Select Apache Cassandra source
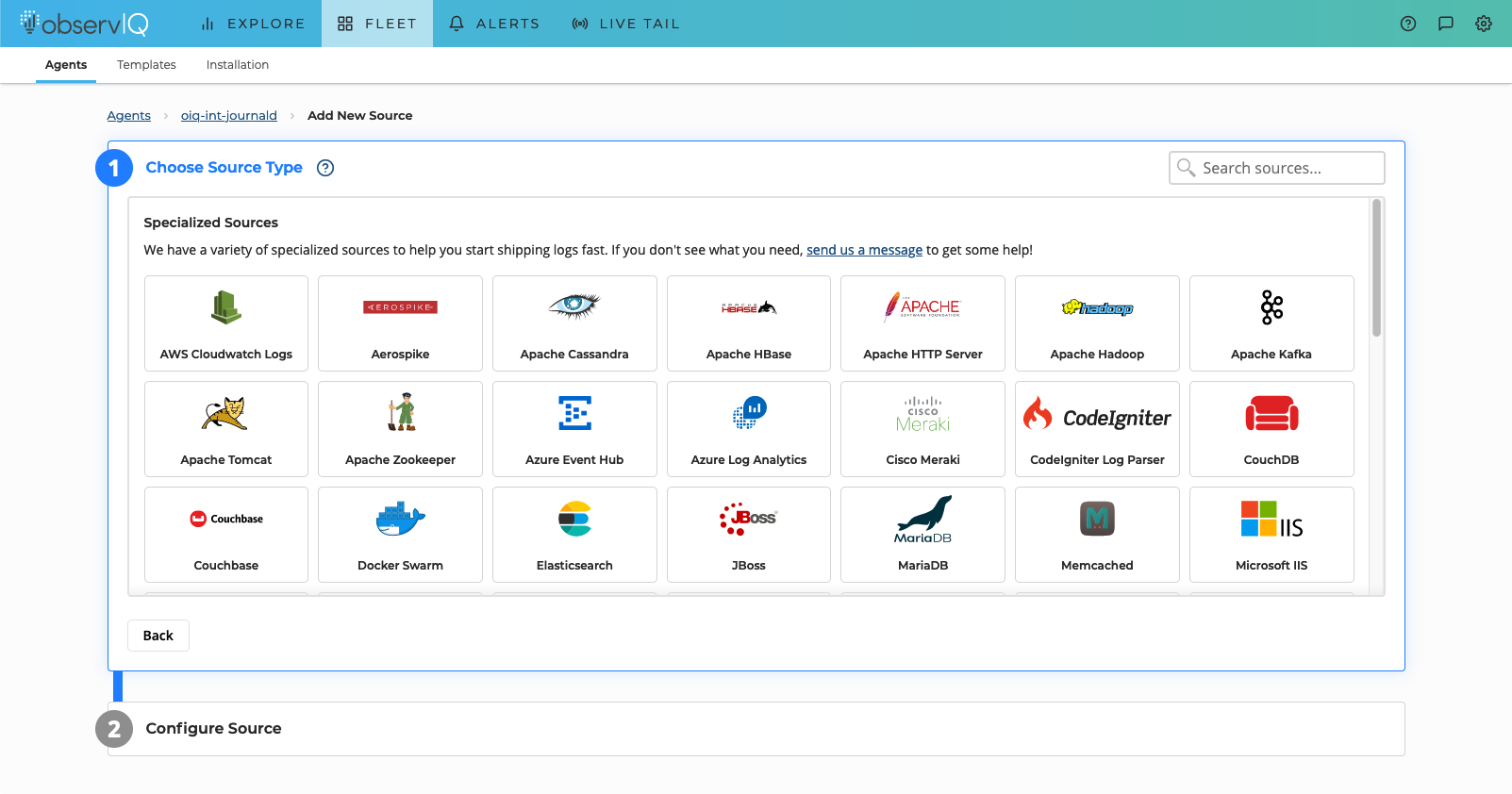 [x=574, y=323]
